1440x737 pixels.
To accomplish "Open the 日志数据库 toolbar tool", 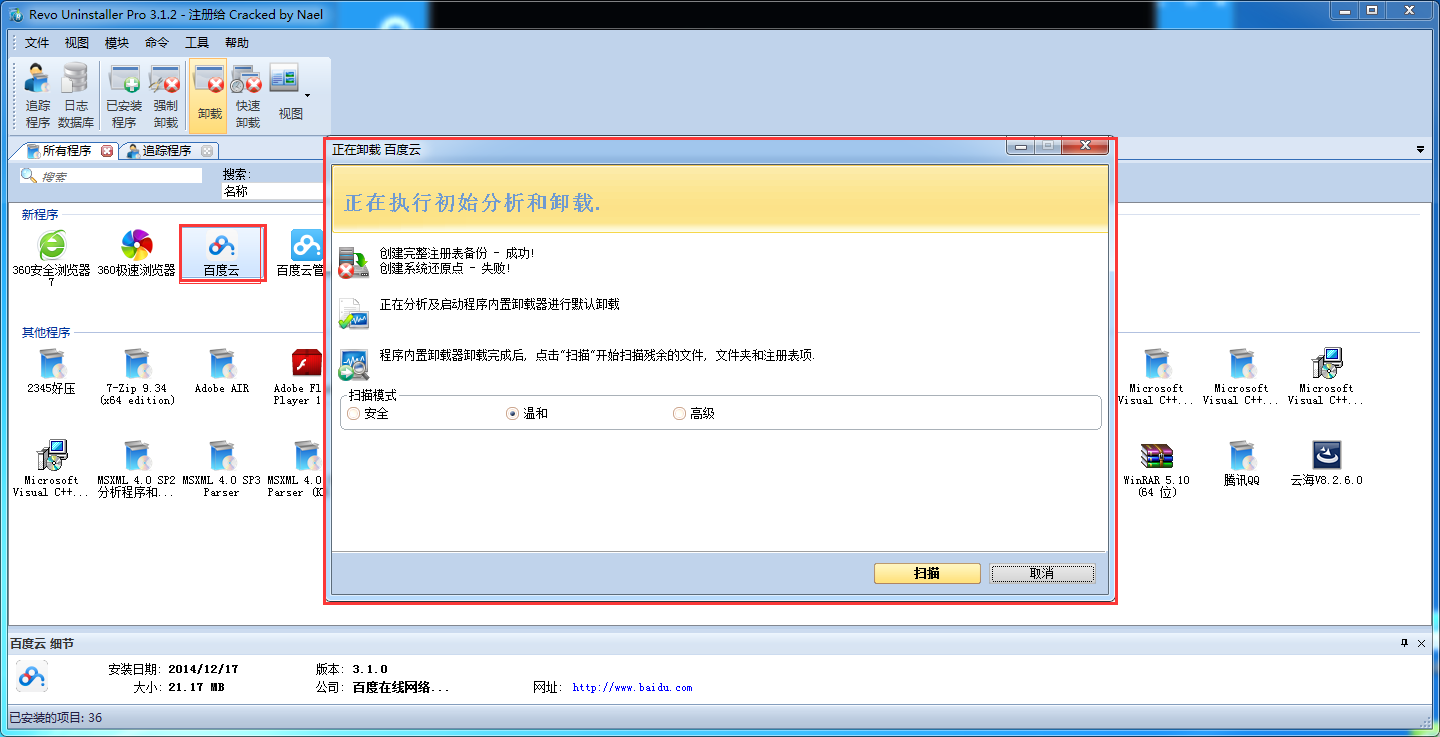I will coord(76,97).
